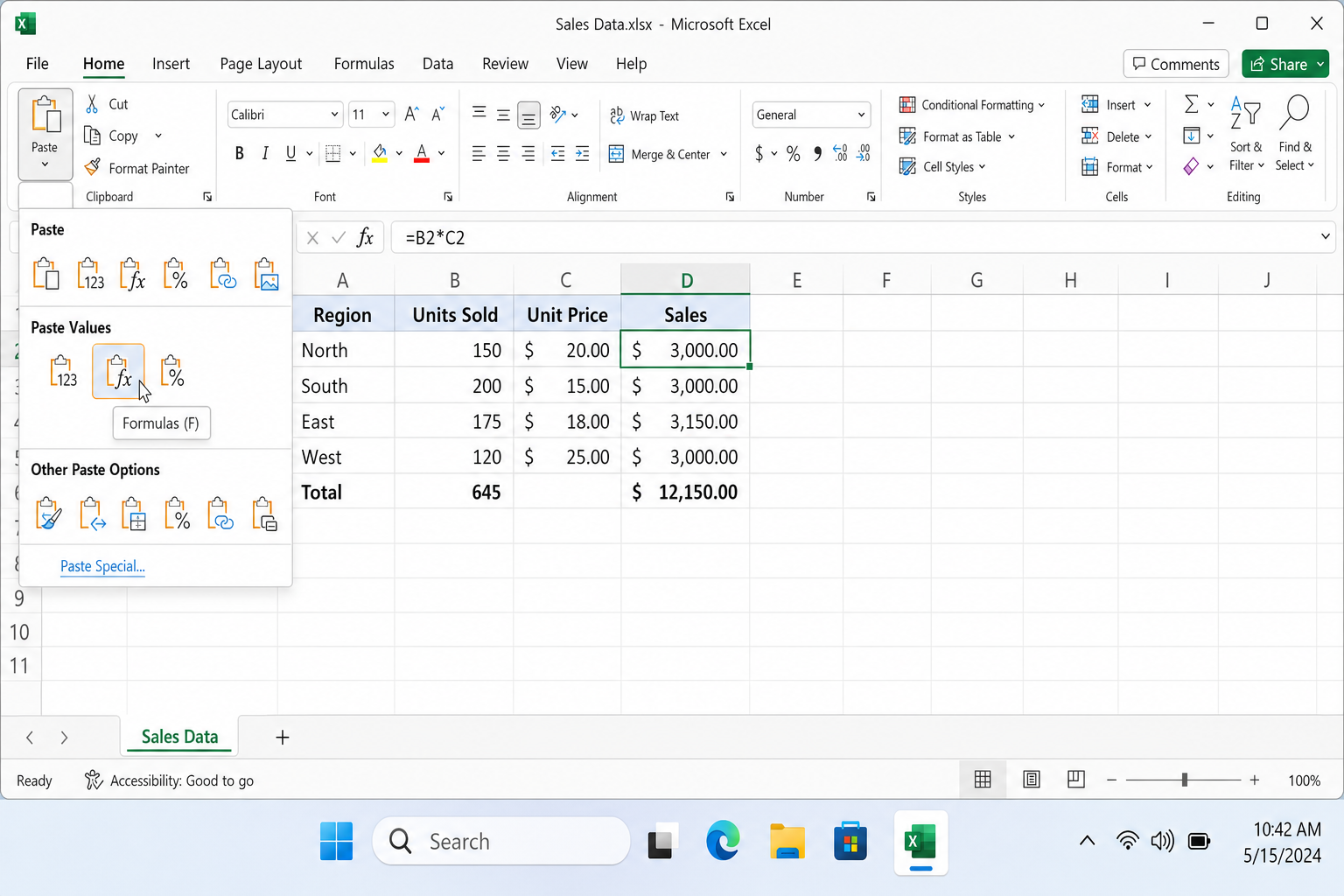Select the Sales Data sheet tab
1344x896 pixels.
coord(179,737)
